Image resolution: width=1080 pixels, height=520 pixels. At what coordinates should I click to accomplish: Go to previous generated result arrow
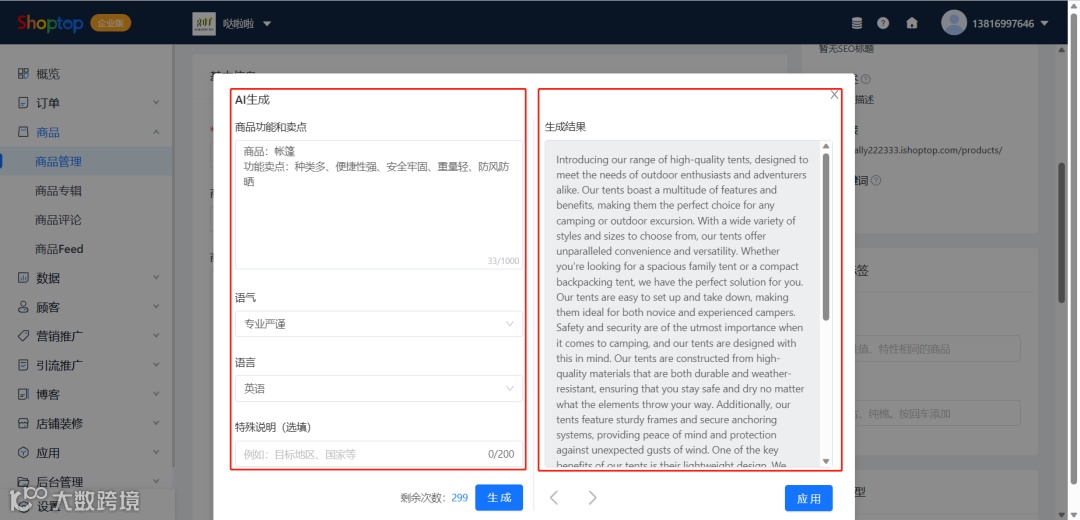point(554,497)
